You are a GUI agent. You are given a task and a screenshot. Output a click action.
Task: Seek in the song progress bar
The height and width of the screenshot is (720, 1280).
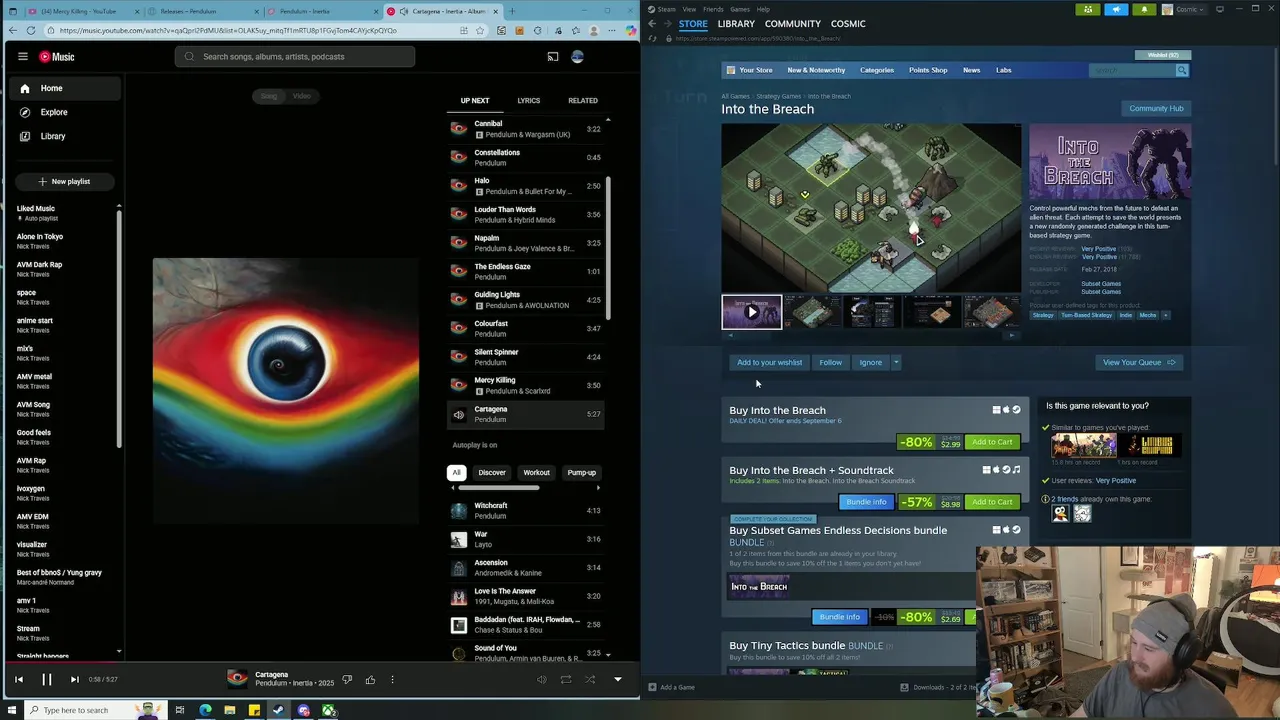click(x=320, y=661)
